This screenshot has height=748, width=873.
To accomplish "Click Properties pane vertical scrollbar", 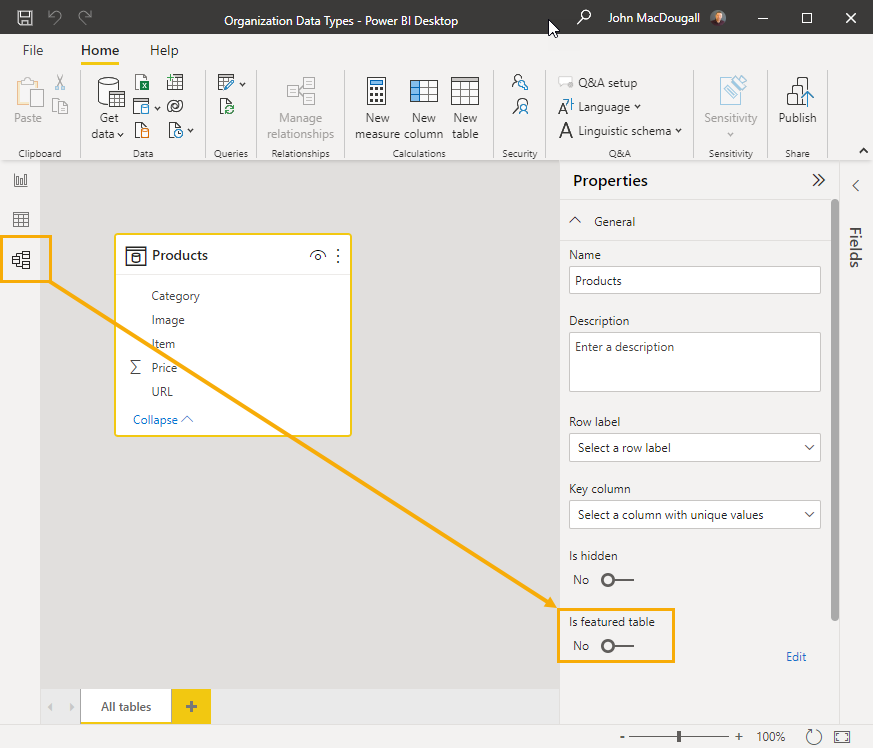I will coord(835,409).
